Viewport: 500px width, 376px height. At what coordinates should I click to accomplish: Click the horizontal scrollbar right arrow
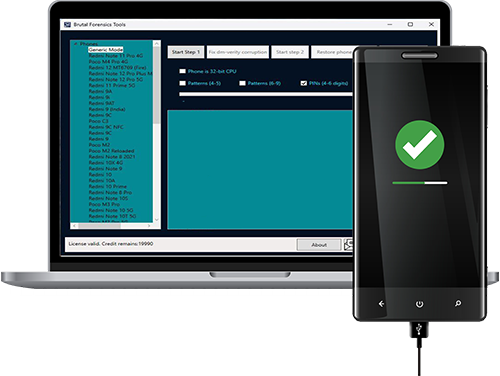click(x=149, y=226)
